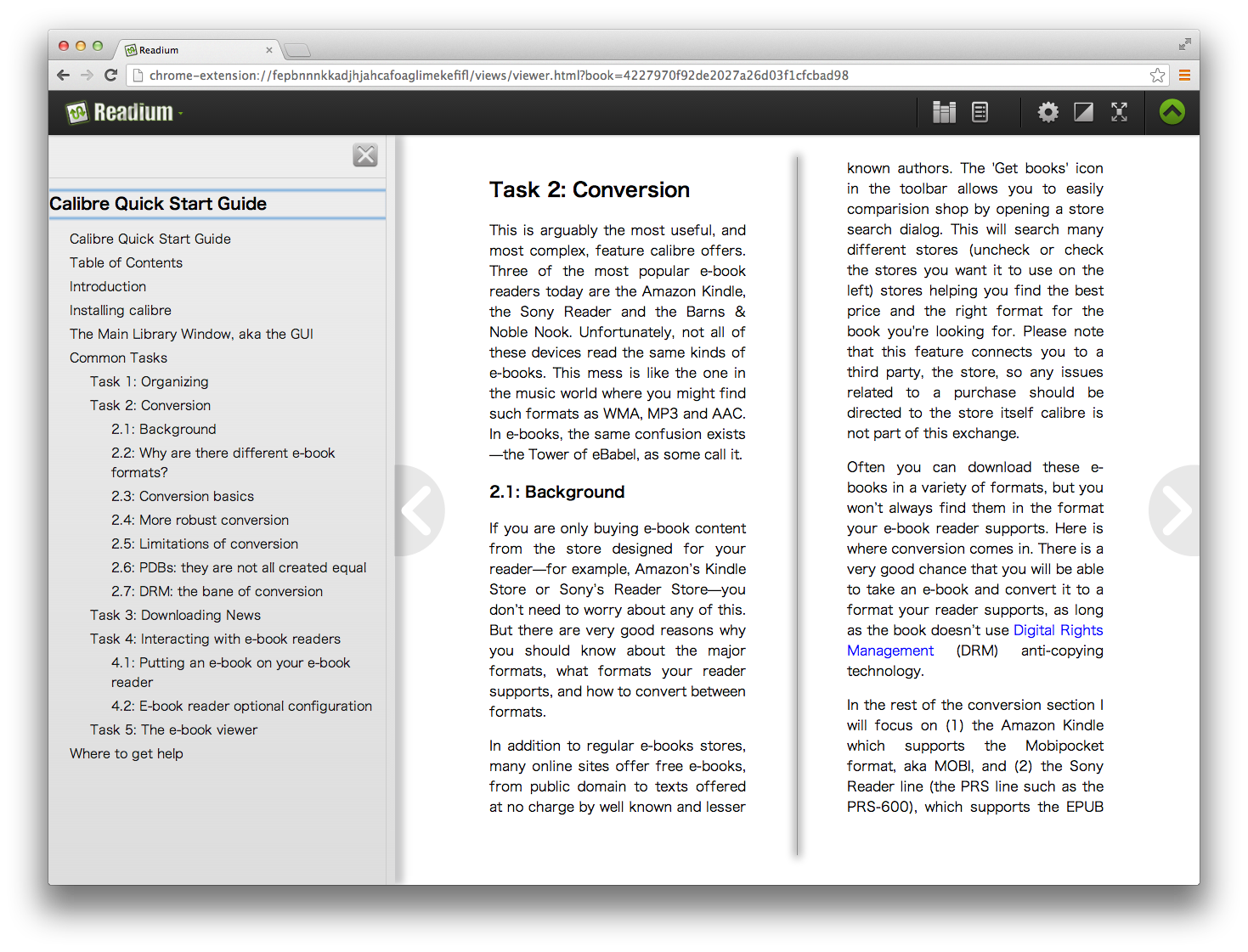Open 'Common Tasks' section
The width and height of the screenshot is (1248, 952).
point(118,358)
